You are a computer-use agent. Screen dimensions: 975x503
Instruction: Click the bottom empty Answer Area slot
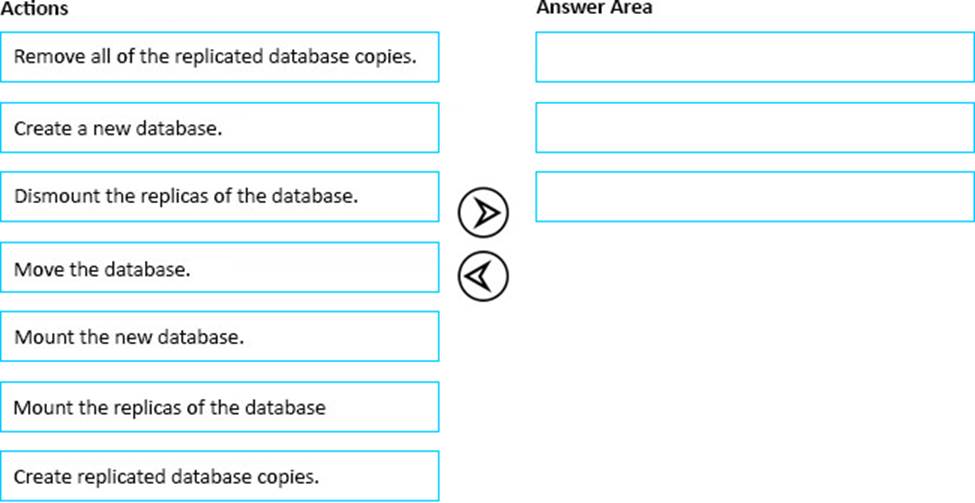754,197
